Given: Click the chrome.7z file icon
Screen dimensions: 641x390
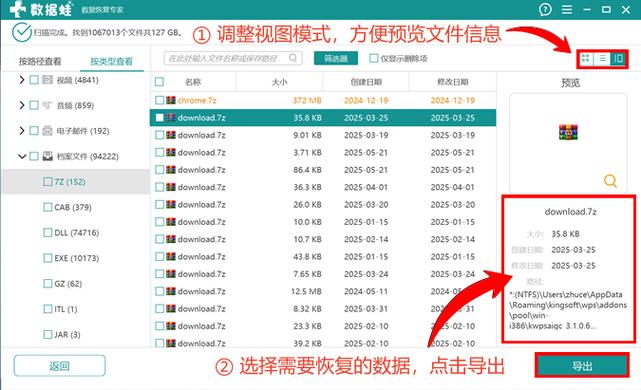Looking at the screenshot, I should 171,100.
